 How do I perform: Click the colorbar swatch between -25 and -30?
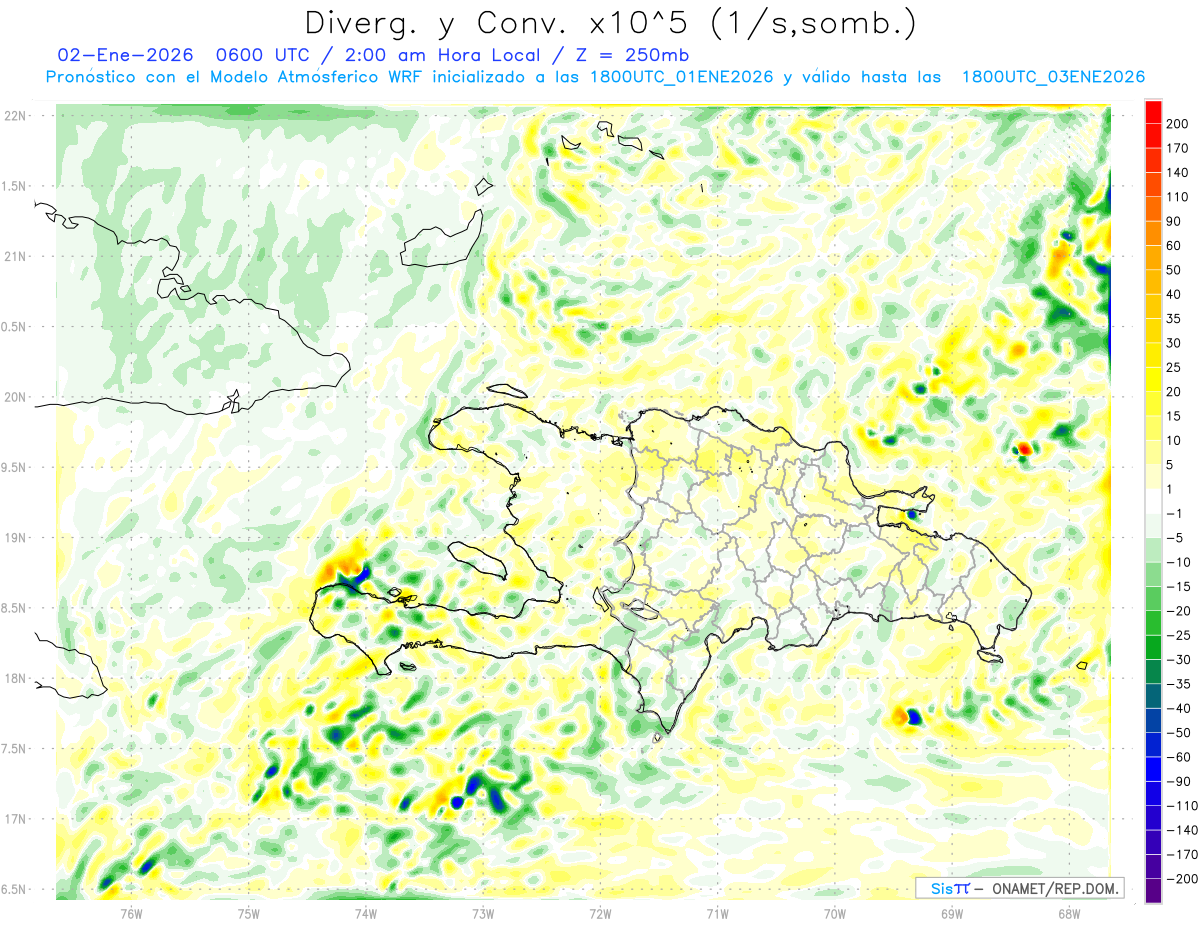(x=1153, y=648)
